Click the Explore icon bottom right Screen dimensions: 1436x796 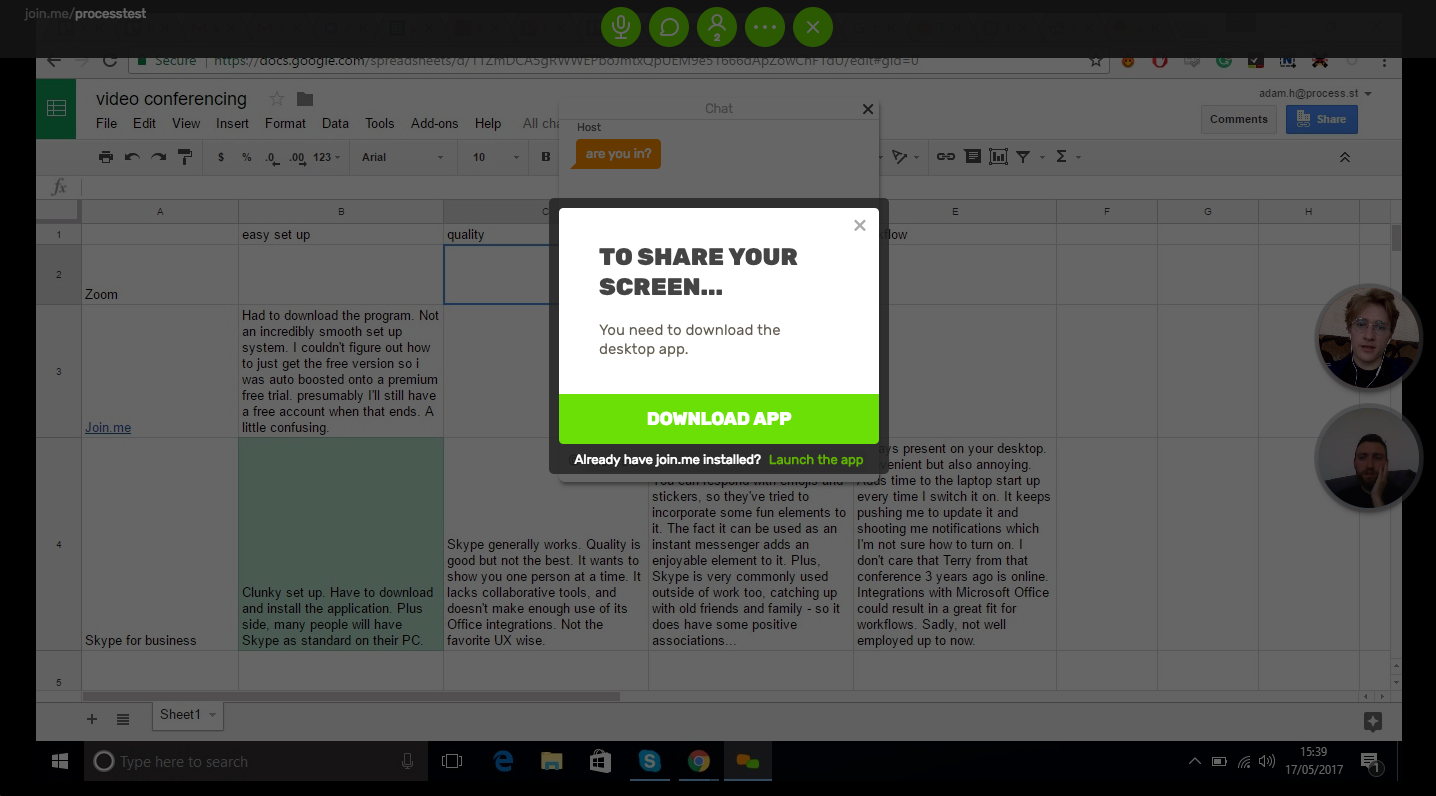tap(1372, 722)
